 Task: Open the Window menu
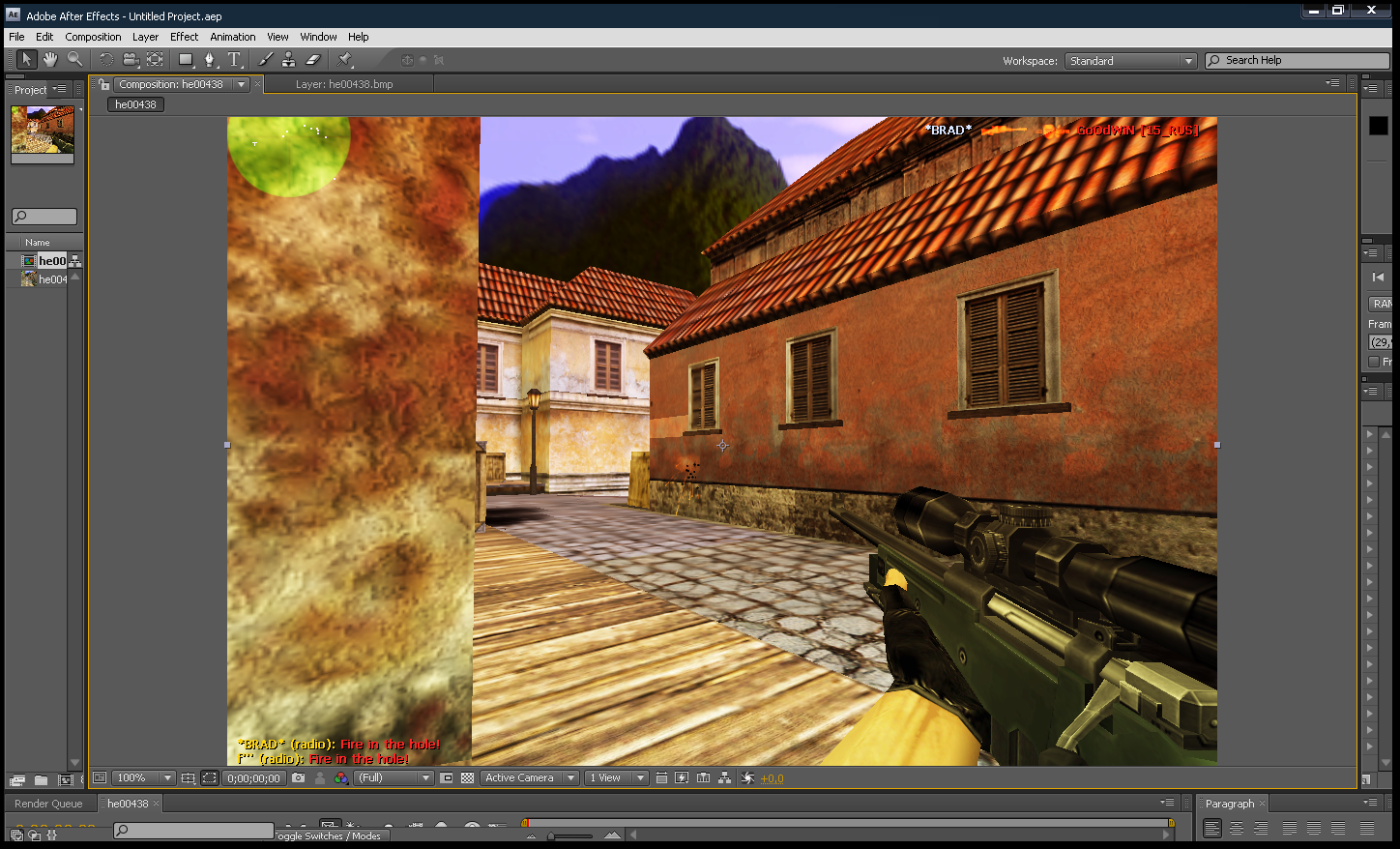pos(318,37)
